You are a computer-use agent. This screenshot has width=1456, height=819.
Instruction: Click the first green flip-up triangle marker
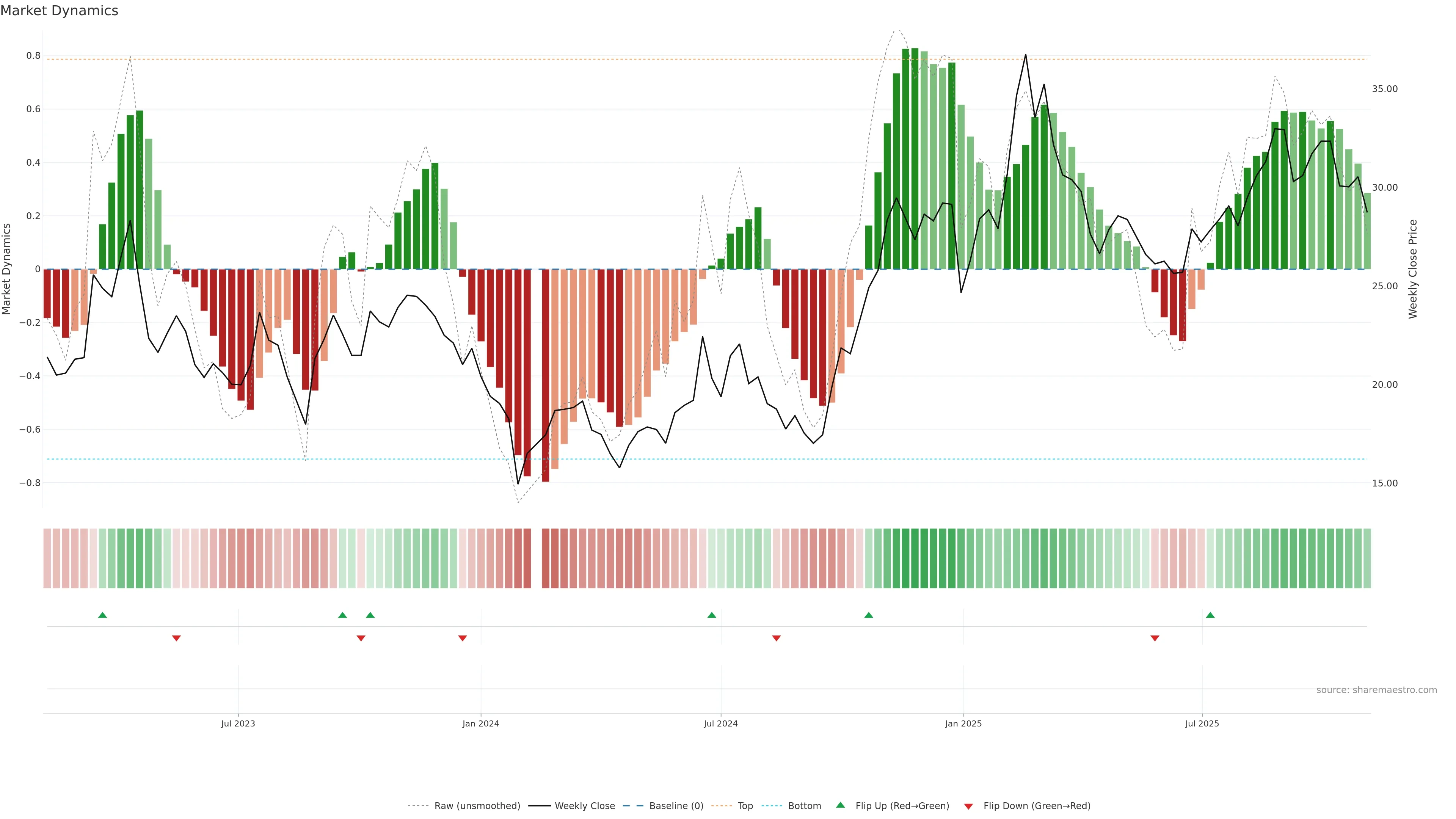click(x=102, y=615)
